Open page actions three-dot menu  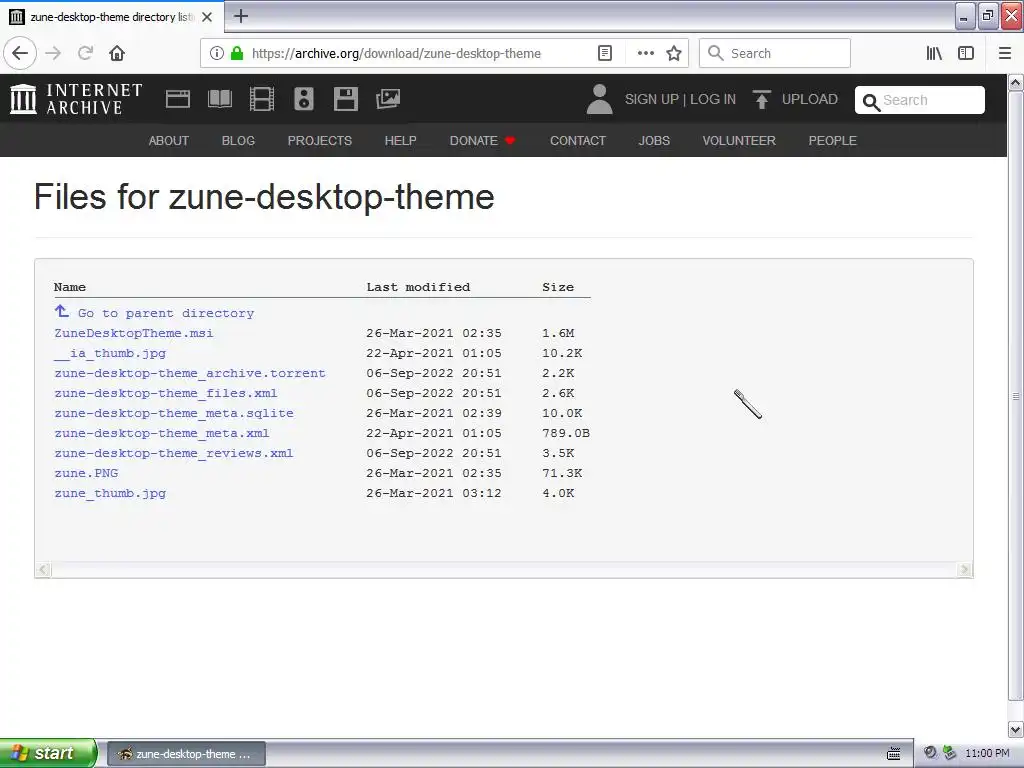[x=645, y=53]
